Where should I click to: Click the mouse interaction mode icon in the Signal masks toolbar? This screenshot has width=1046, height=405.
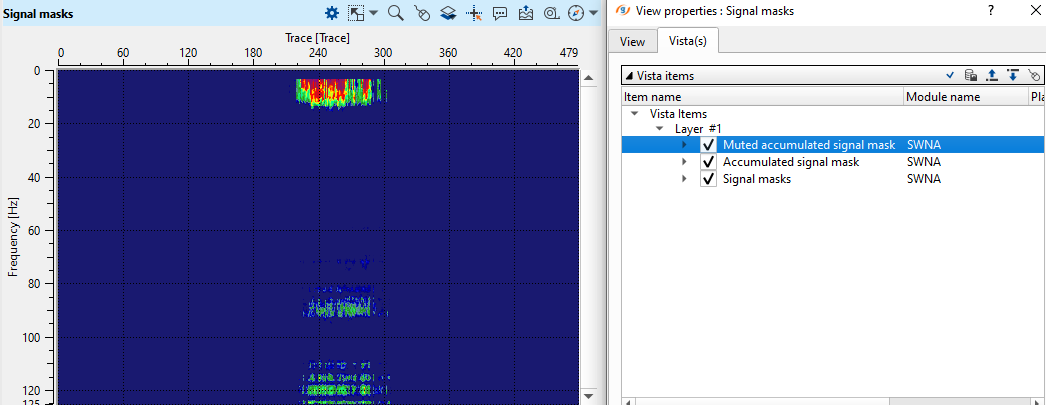tap(422, 13)
